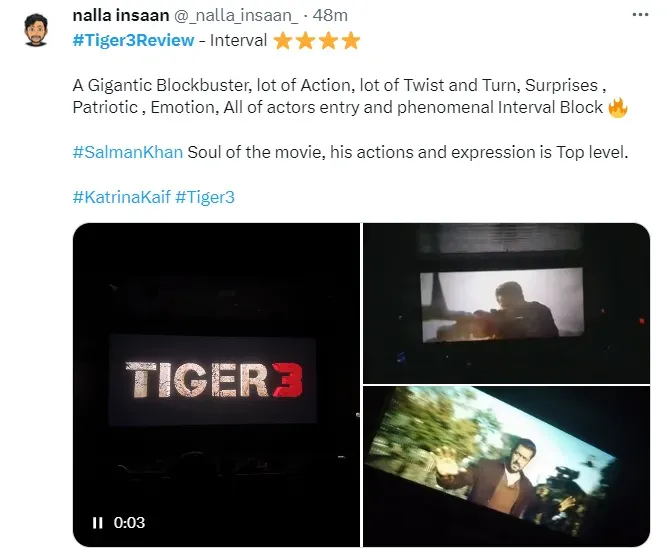Screen dimensions: 668x555
Task: Click the third gold star emoji
Action: (x=328, y=41)
